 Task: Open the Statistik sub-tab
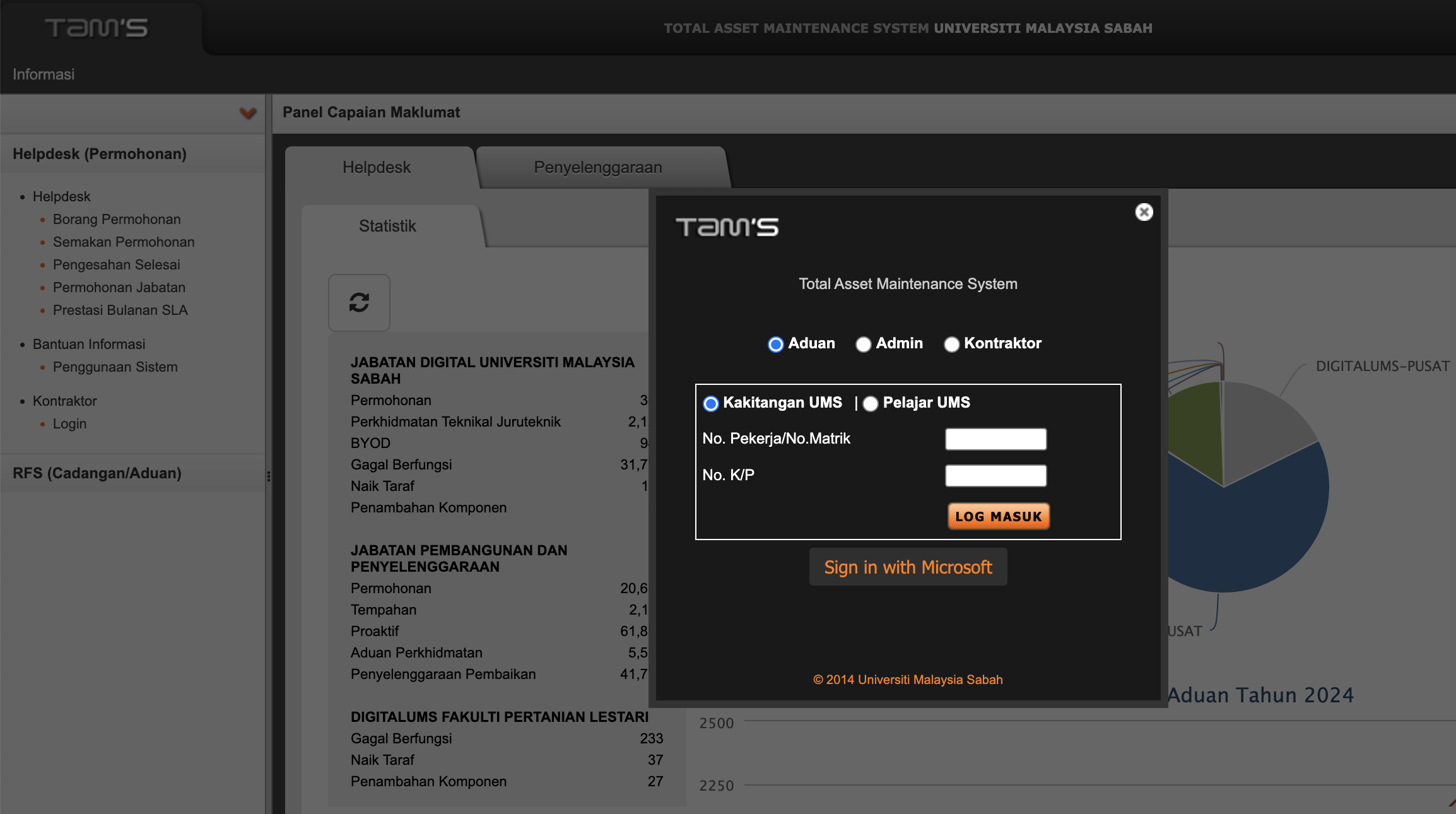click(x=387, y=226)
